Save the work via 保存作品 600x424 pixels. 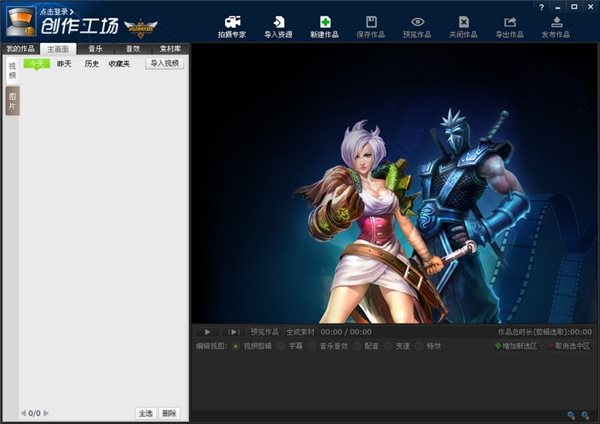pyautogui.click(x=371, y=27)
